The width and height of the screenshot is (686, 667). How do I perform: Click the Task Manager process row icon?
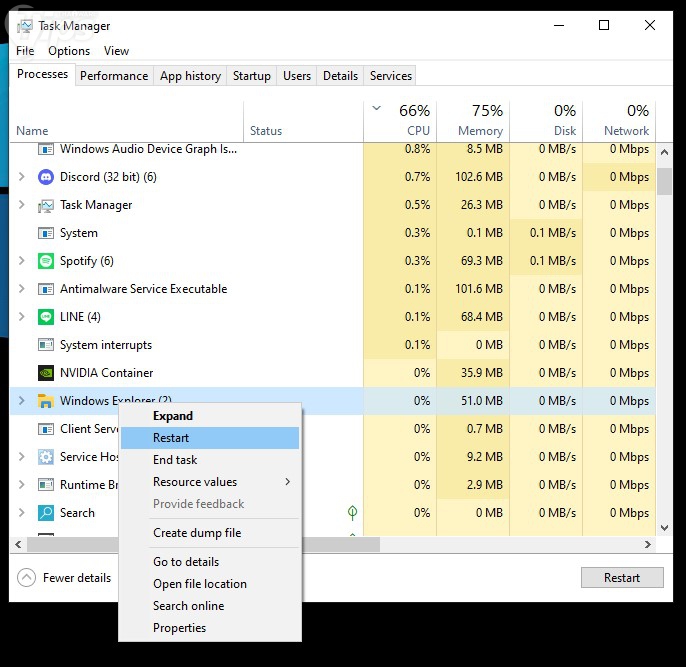coord(46,205)
